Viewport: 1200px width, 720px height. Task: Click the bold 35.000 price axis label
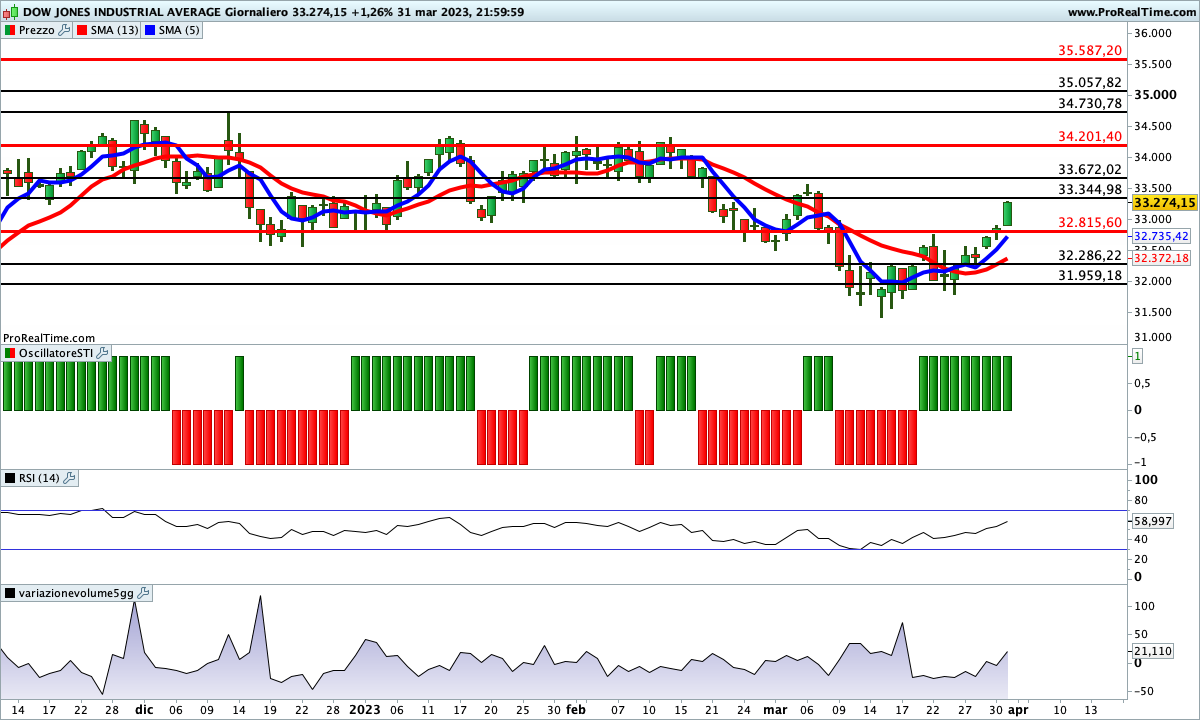coord(1156,95)
